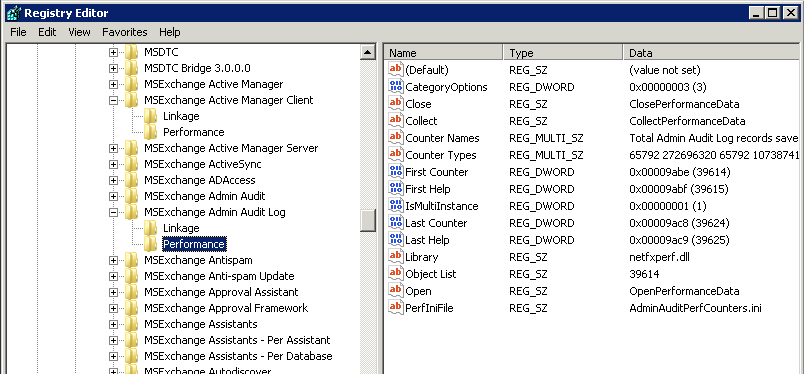The image size is (804, 374).
Task: Sort values by the Type column header
Action: click(563, 53)
